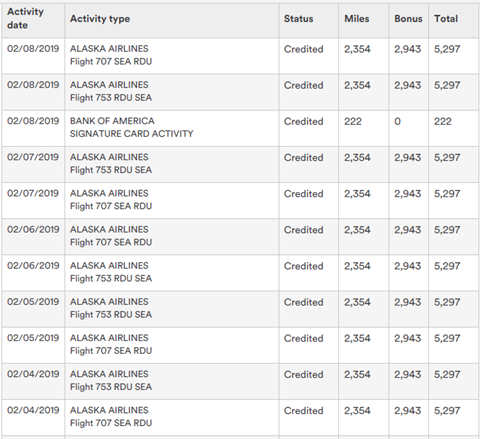
Task: Click the Bonus column header
Action: click(408, 19)
